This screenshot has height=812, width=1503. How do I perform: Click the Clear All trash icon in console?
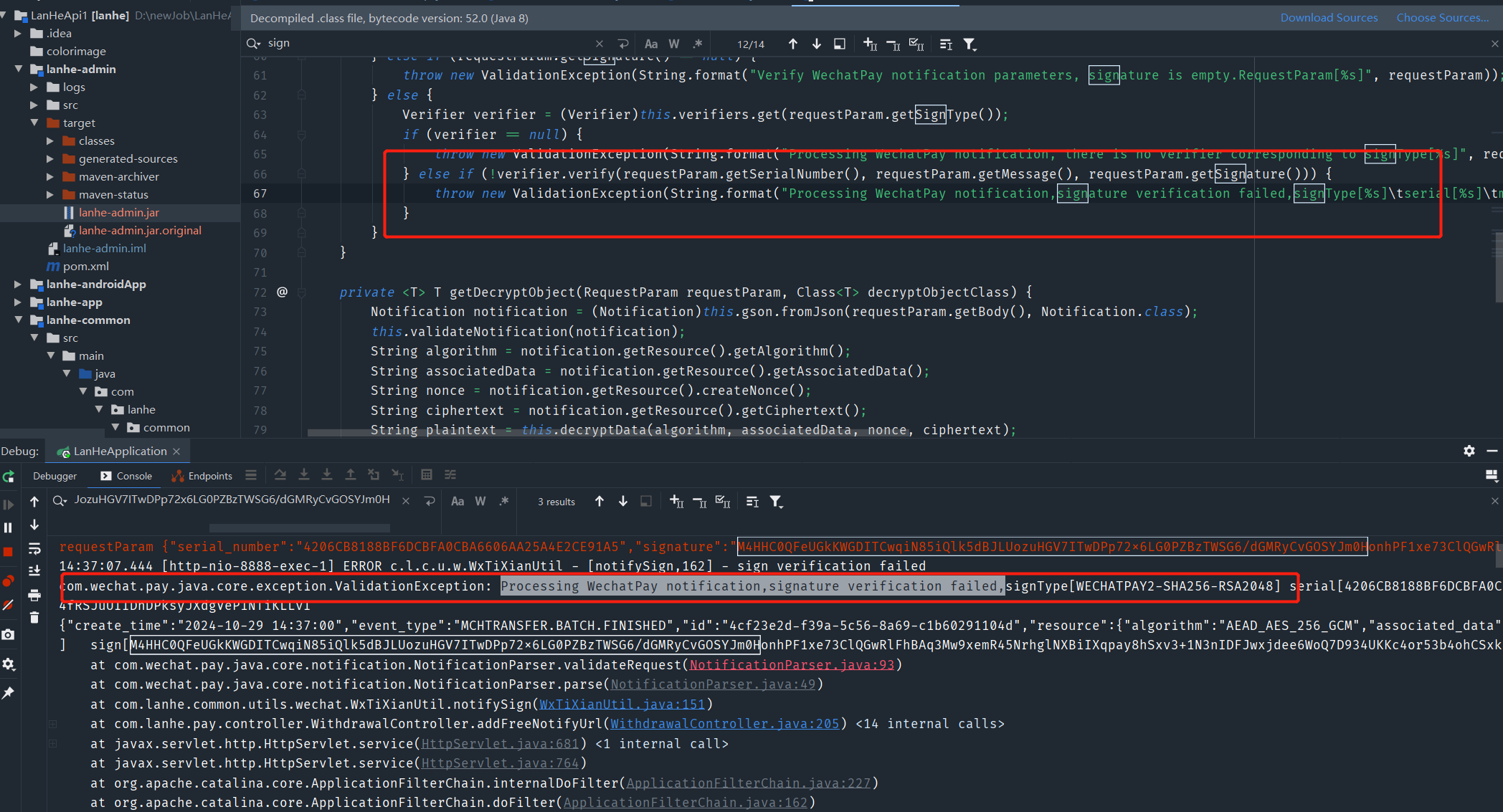pos(34,617)
